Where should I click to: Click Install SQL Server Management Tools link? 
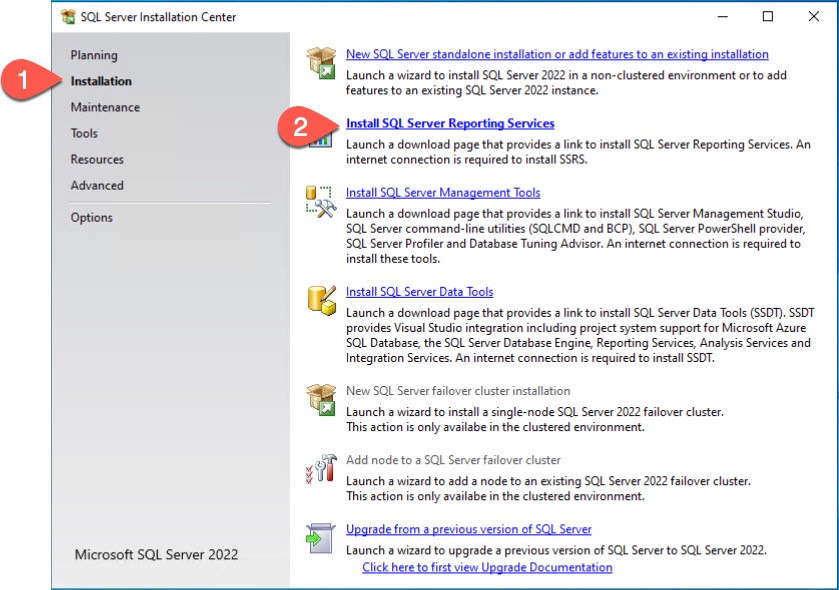443,192
